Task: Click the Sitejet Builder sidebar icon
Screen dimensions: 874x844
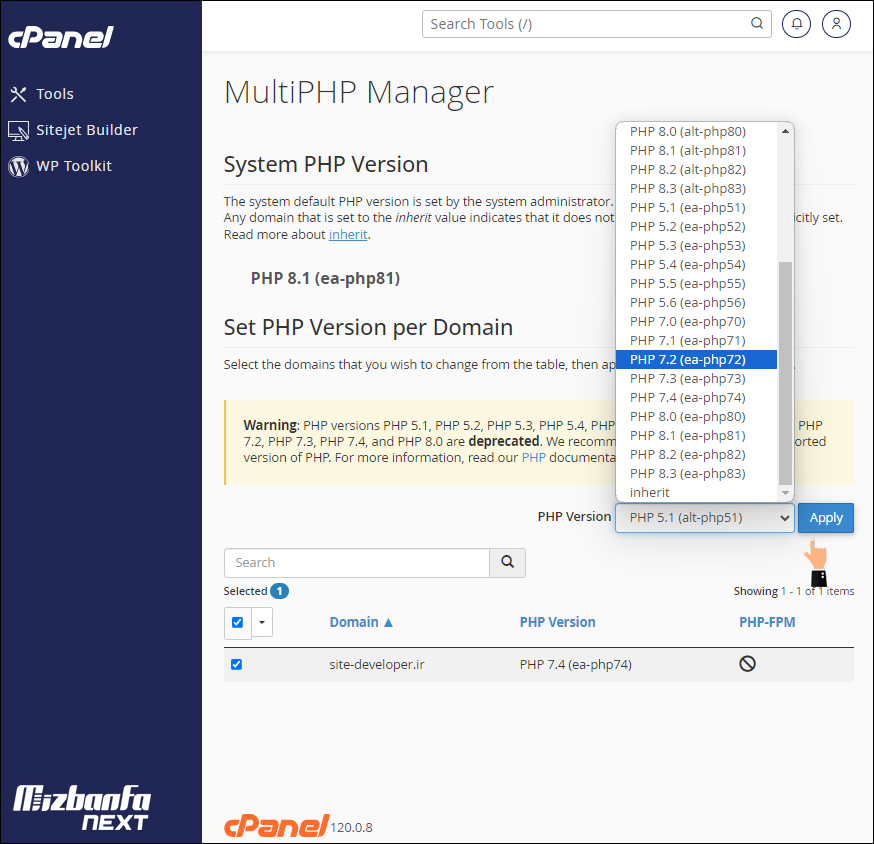Action: (18, 130)
